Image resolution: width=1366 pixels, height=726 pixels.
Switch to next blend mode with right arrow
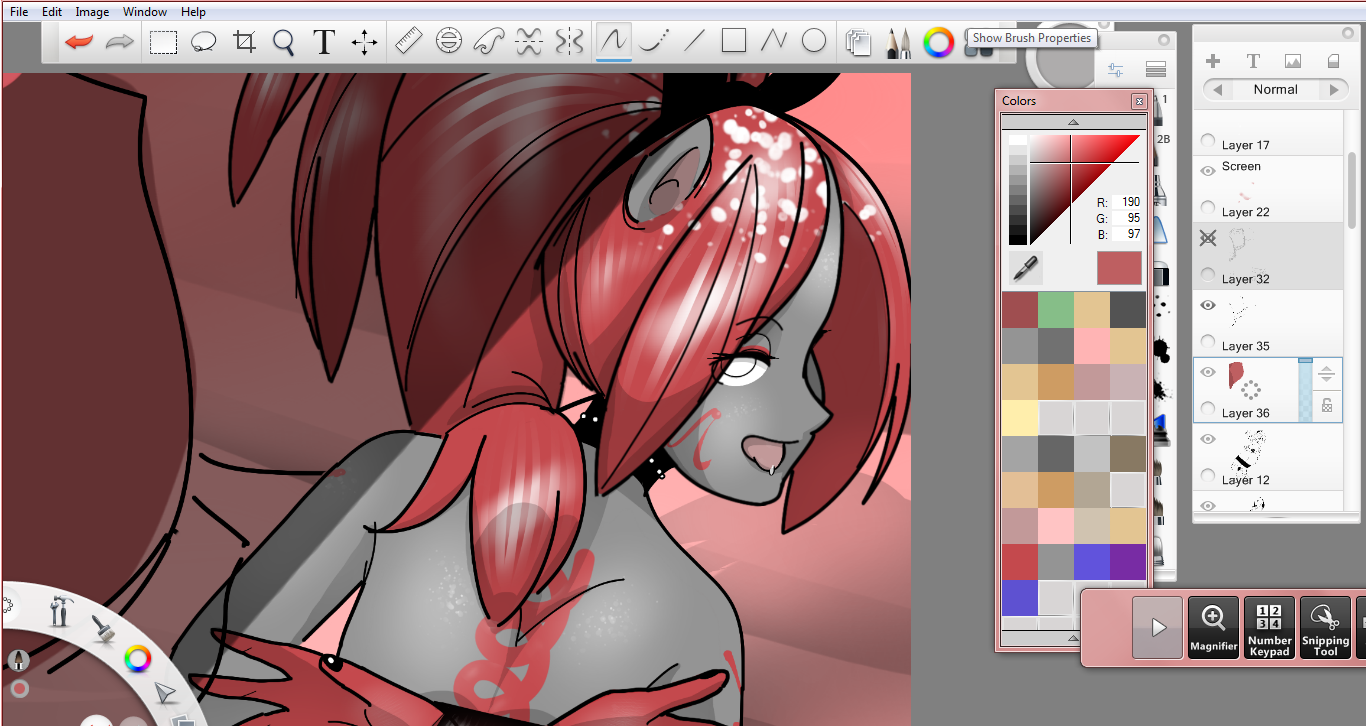pos(1334,90)
